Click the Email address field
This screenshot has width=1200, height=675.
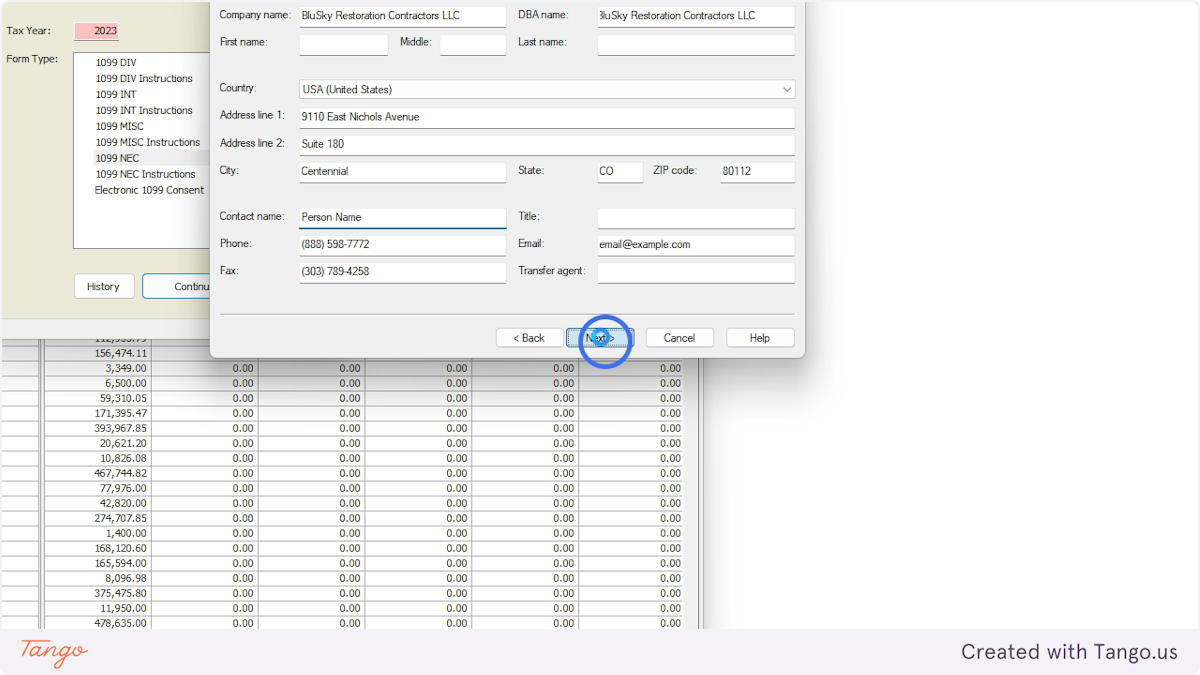pos(695,244)
